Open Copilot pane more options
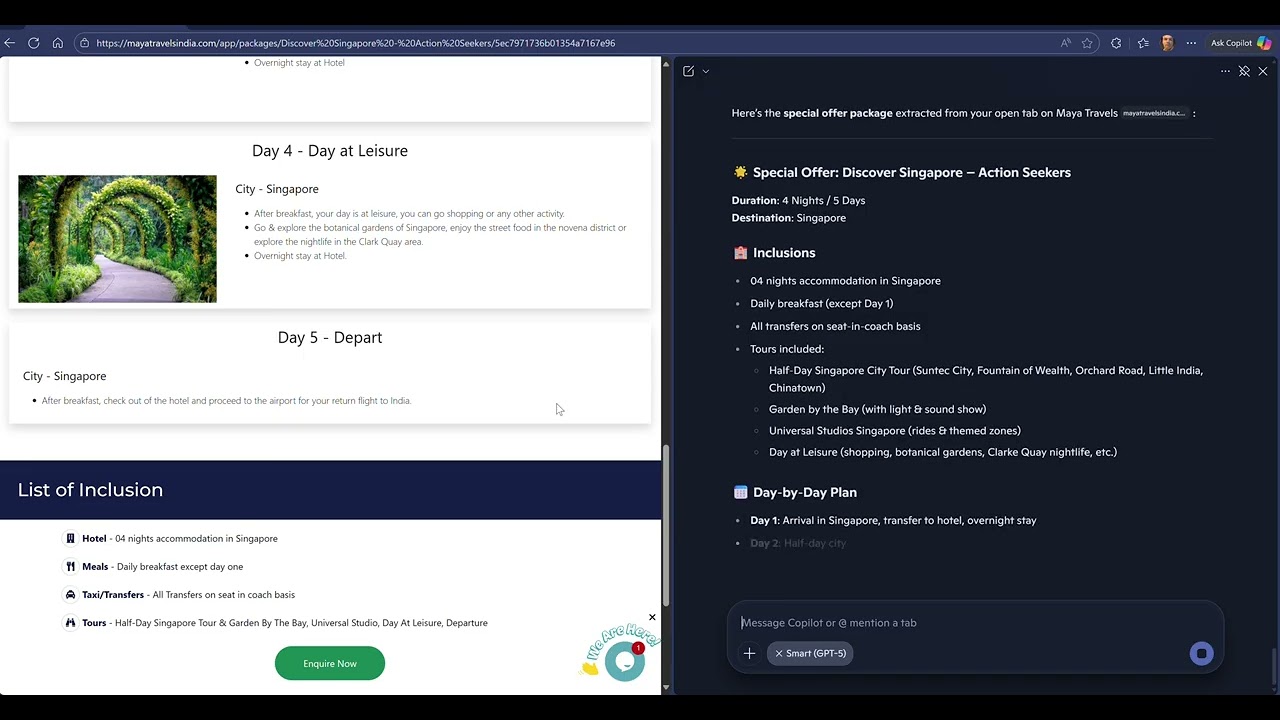Image resolution: width=1280 pixels, height=720 pixels. click(x=1225, y=71)
